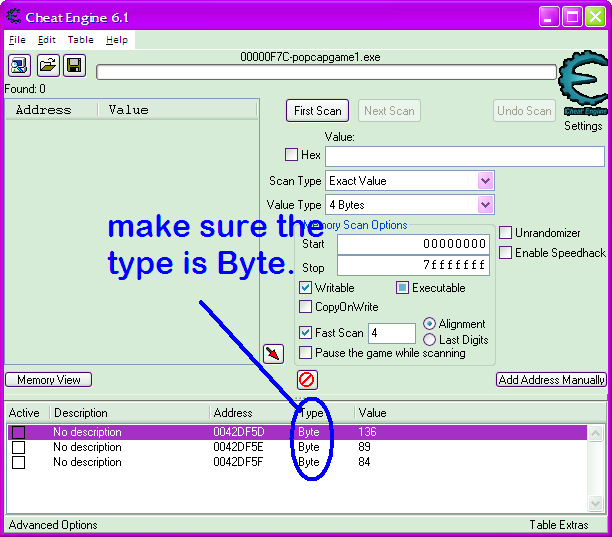
Task: Open Settings under the logo
Action: tap(583, 126)
